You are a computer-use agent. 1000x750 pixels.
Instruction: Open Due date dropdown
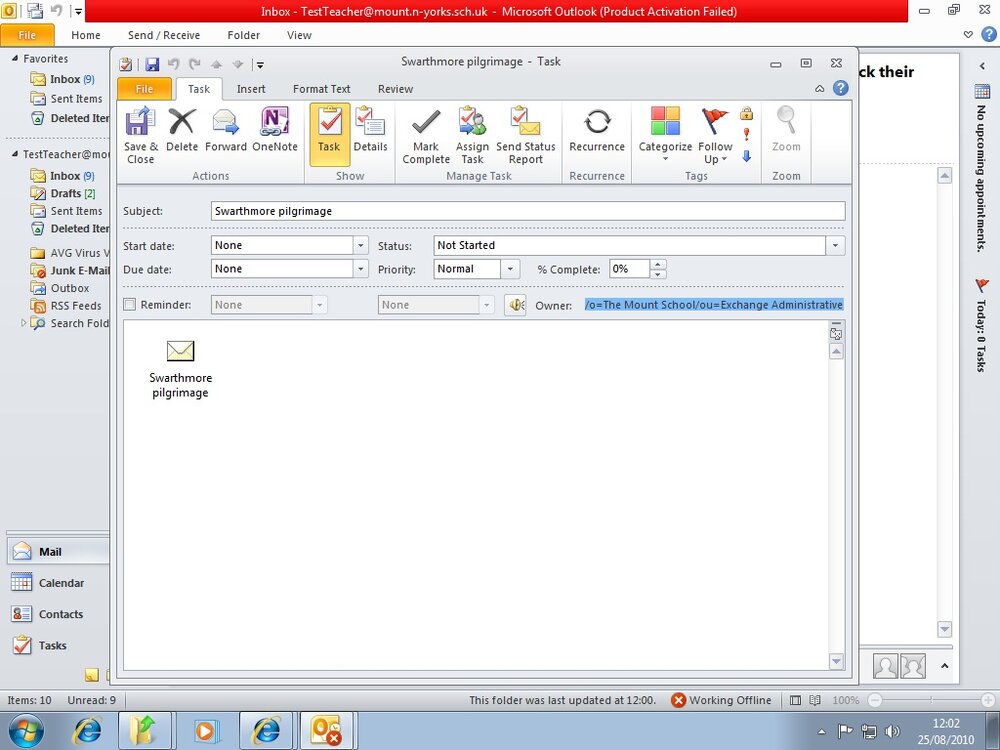pos(360,269)
